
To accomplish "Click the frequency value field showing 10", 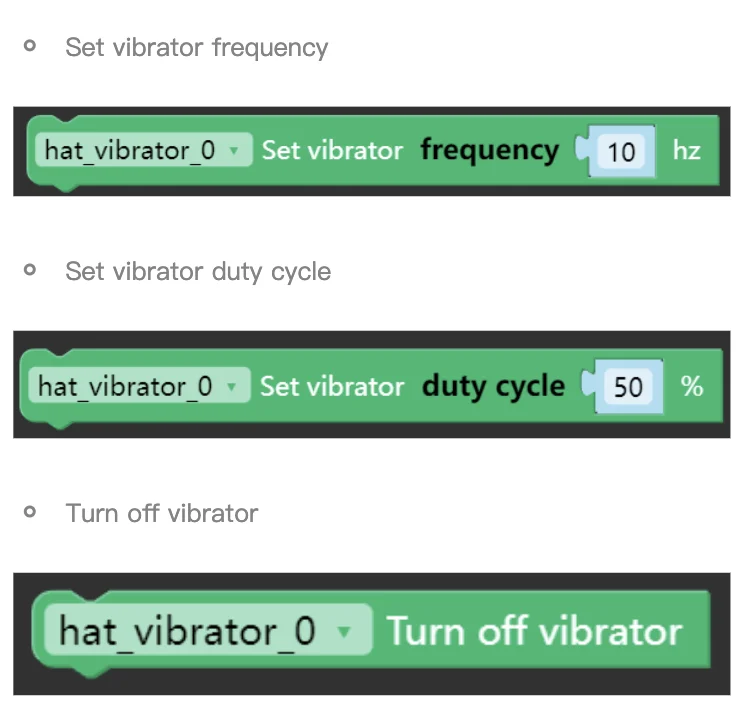I will 621,152.
